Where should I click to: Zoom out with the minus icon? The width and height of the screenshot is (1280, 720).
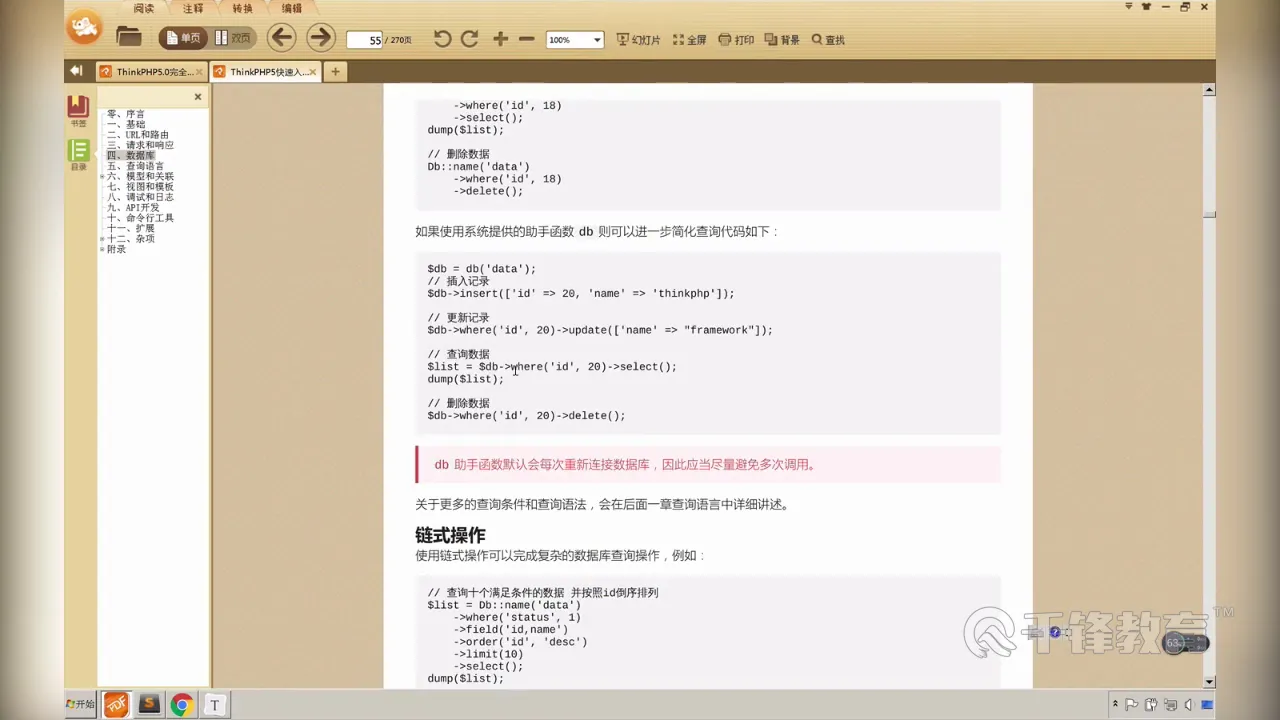click(x=526, y=39)
